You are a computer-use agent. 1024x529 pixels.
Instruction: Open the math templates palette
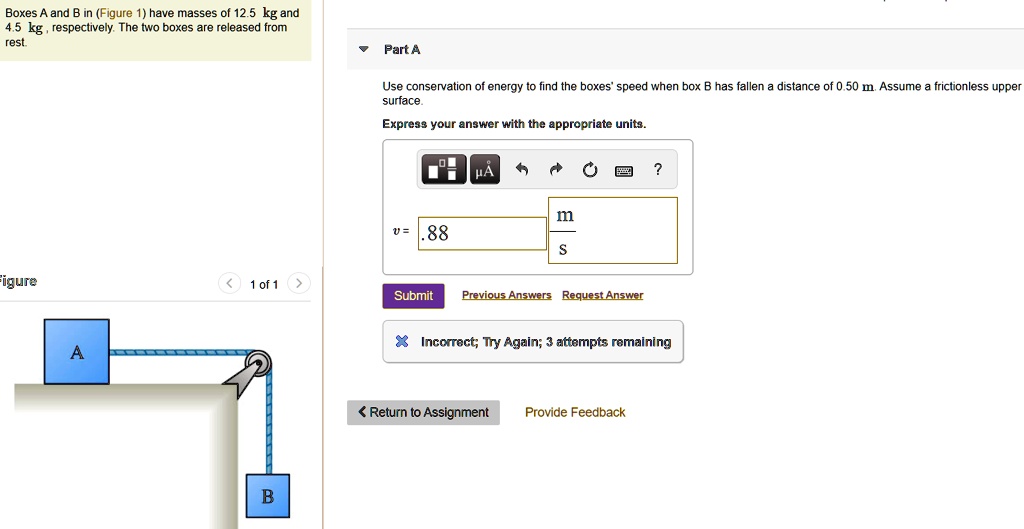(x=443, y=170)
